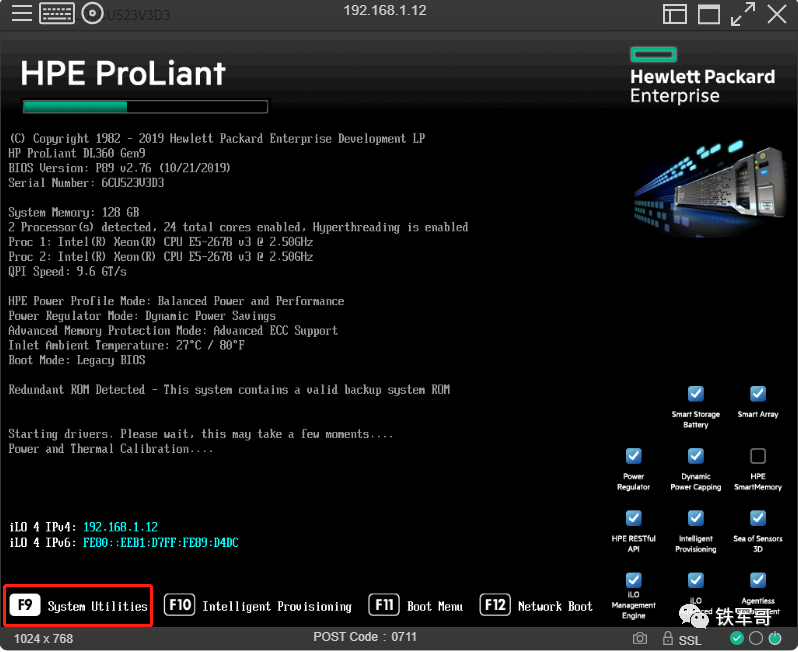This screenshot has height=652, width=798.
Task: Click the POST Code : 0711 status text
Action: point(365,637)
